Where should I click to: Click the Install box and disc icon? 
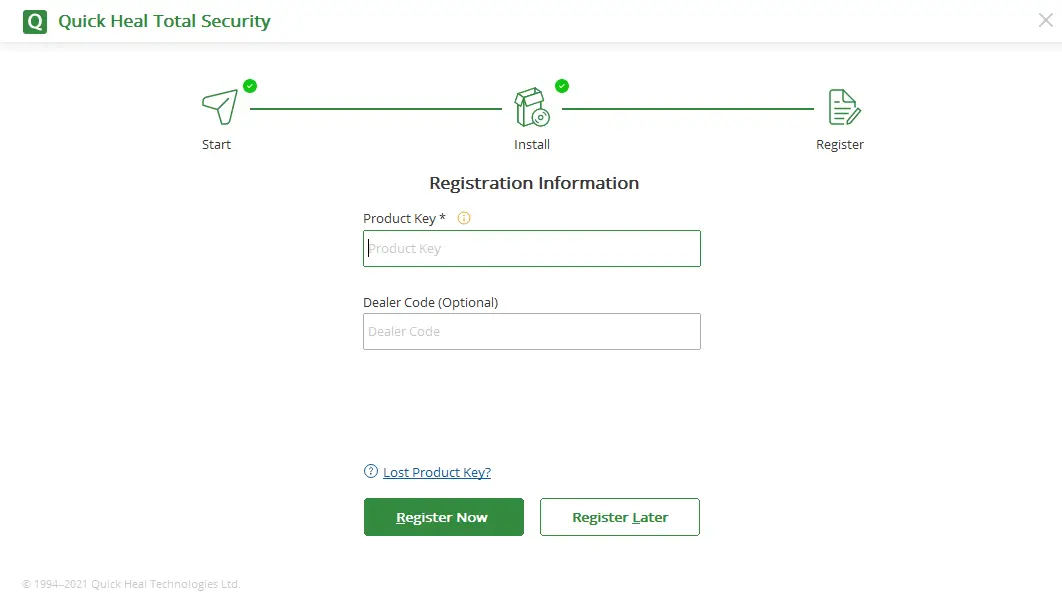pyautogui.click(x=531, y=107)
